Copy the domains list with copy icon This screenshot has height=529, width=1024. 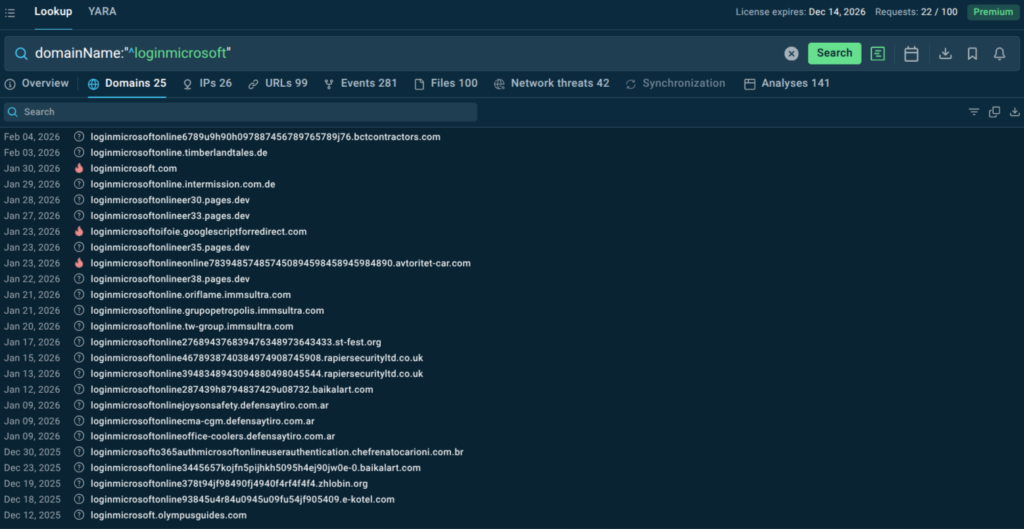pyautogui.click(x=994, y=112)
